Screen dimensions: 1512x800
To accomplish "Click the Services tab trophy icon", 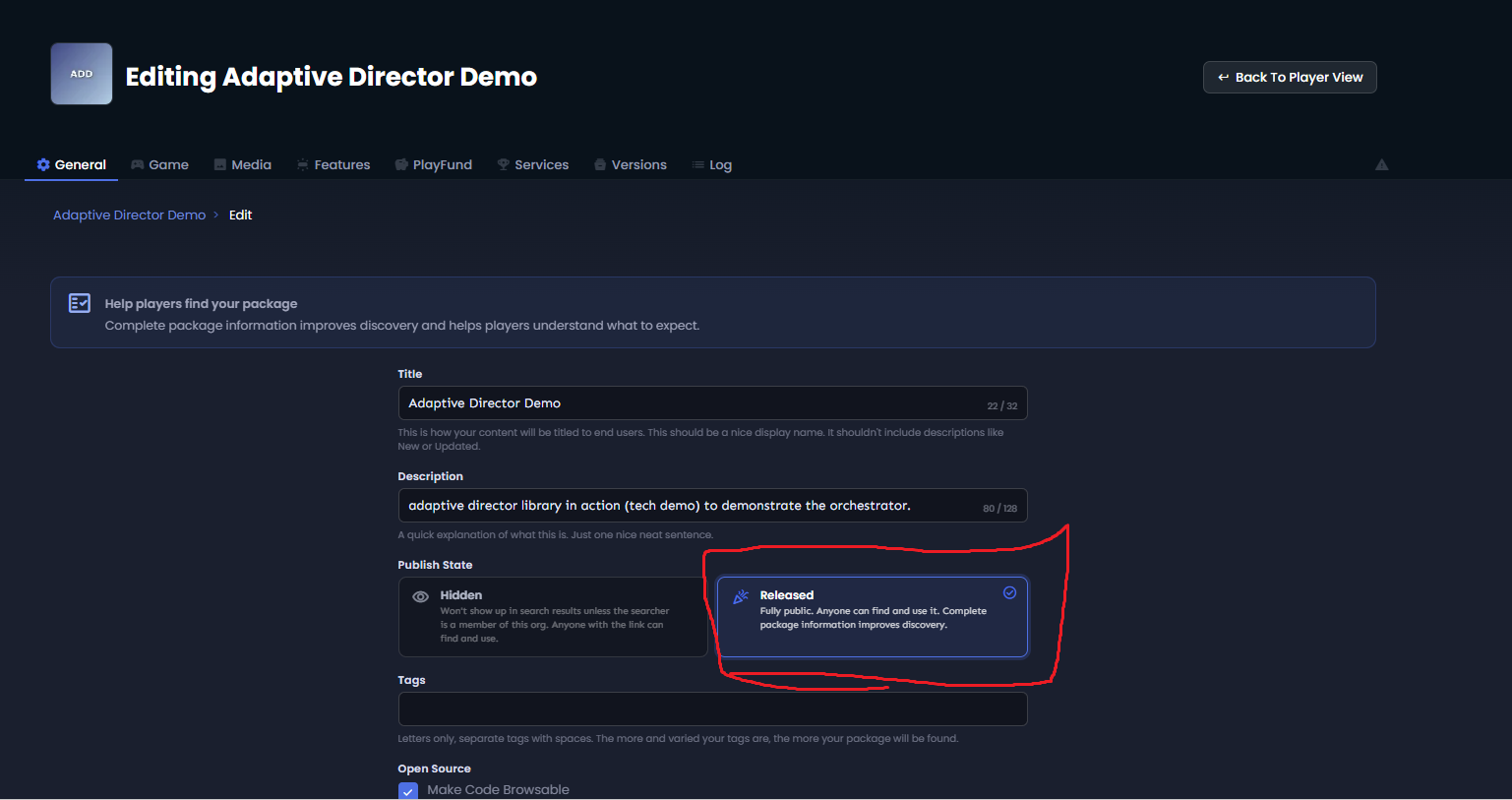I will (x=504, y=164).
